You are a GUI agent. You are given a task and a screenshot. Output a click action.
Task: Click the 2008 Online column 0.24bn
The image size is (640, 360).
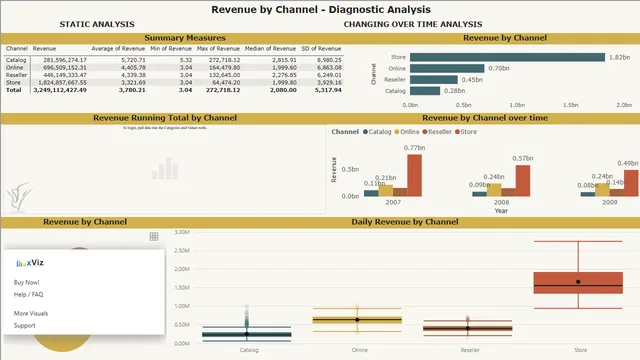tap(494, 190)
